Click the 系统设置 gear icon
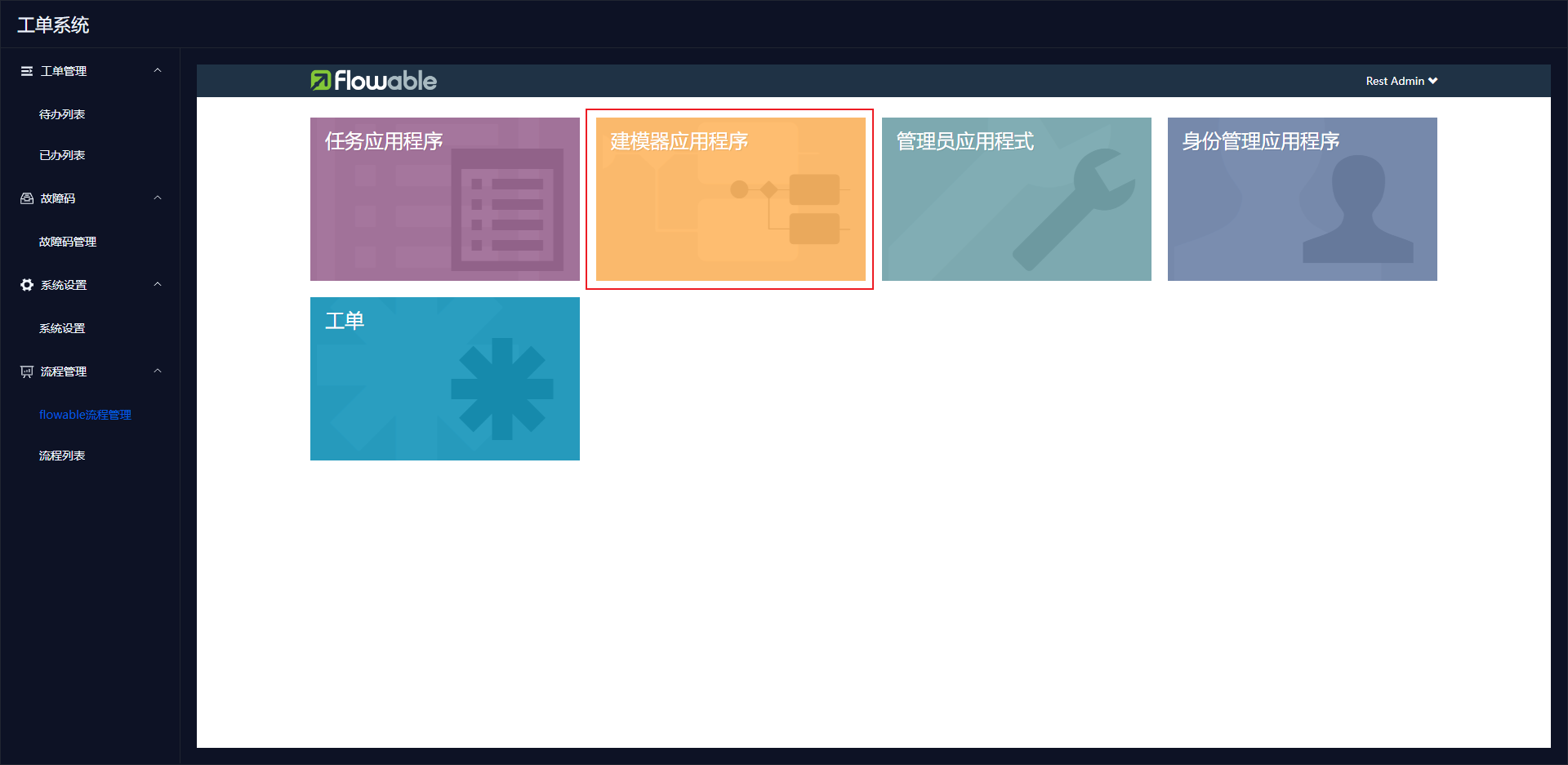The width and height of the screenshot is (1568, 765). [x=27, y=285]
